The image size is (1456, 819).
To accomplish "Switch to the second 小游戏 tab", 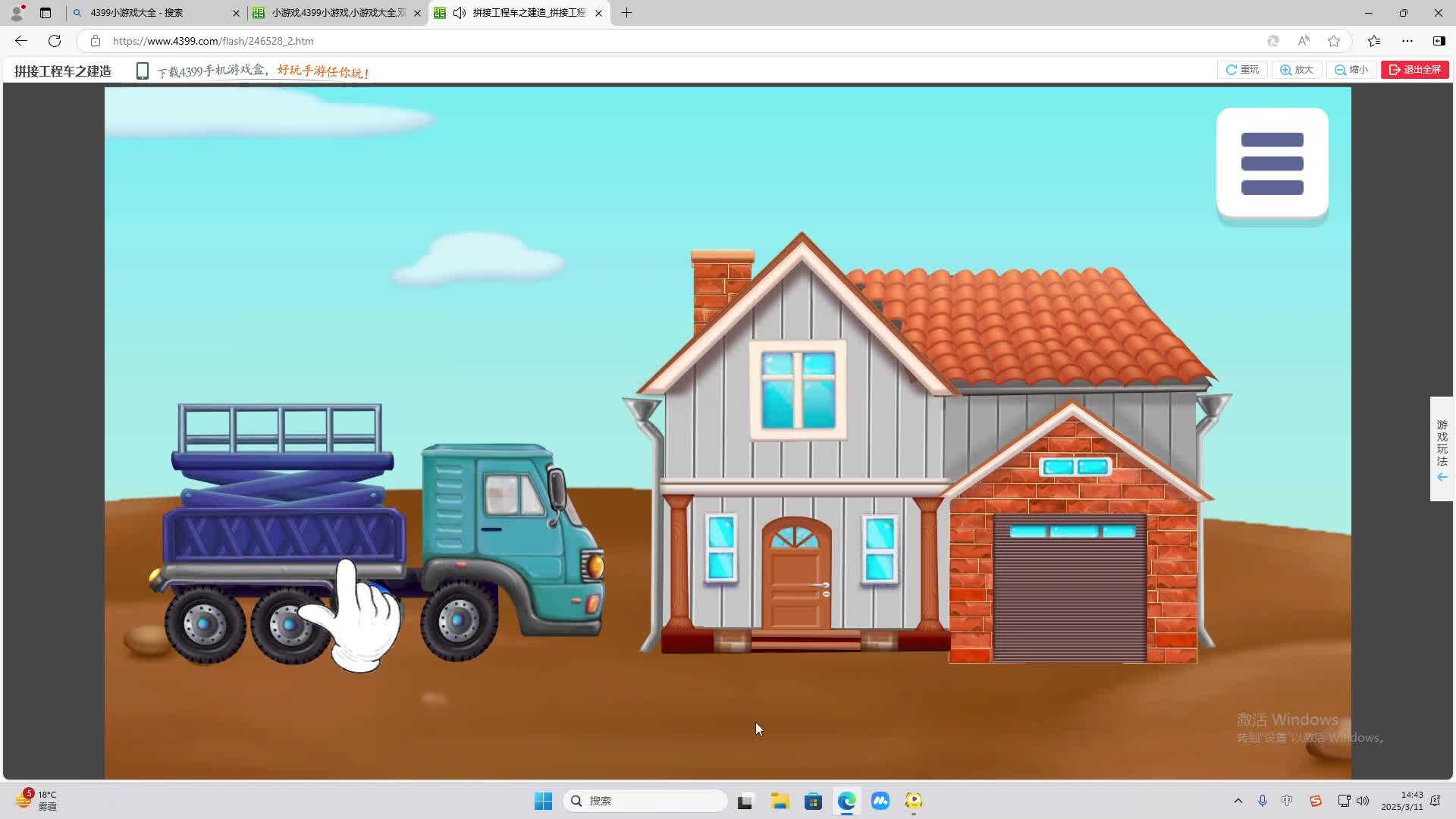I will (334, 13).
